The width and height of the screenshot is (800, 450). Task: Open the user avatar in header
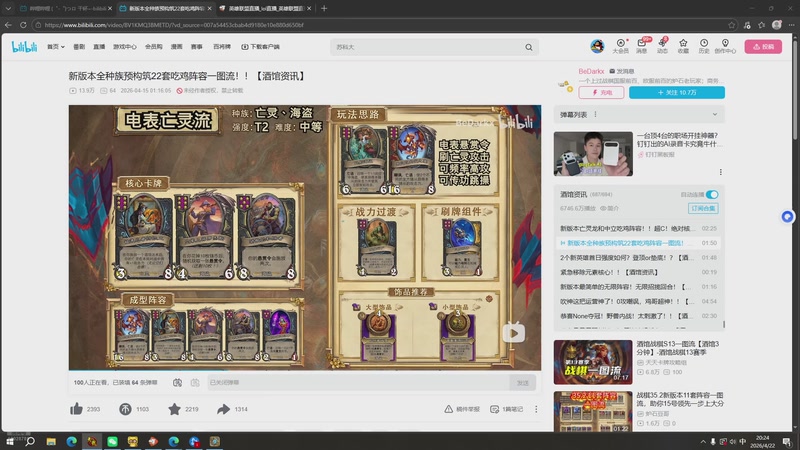[x=597, y=46]
